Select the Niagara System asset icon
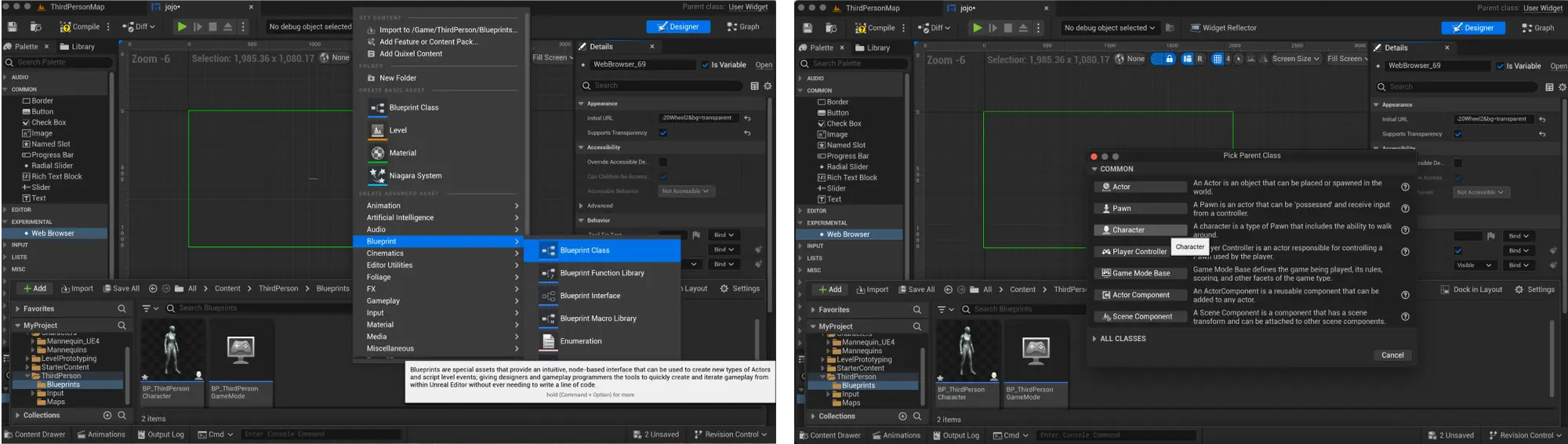This screenshot has width=1568, height=444. [377, 176]
